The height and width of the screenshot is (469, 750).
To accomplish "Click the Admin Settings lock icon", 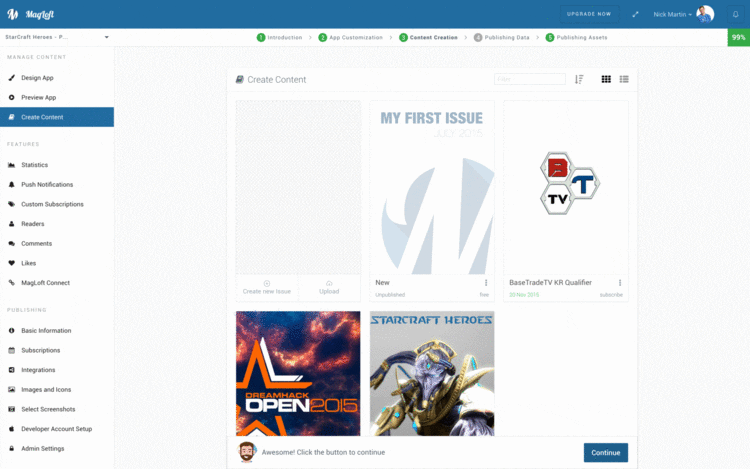I will 11,448.
